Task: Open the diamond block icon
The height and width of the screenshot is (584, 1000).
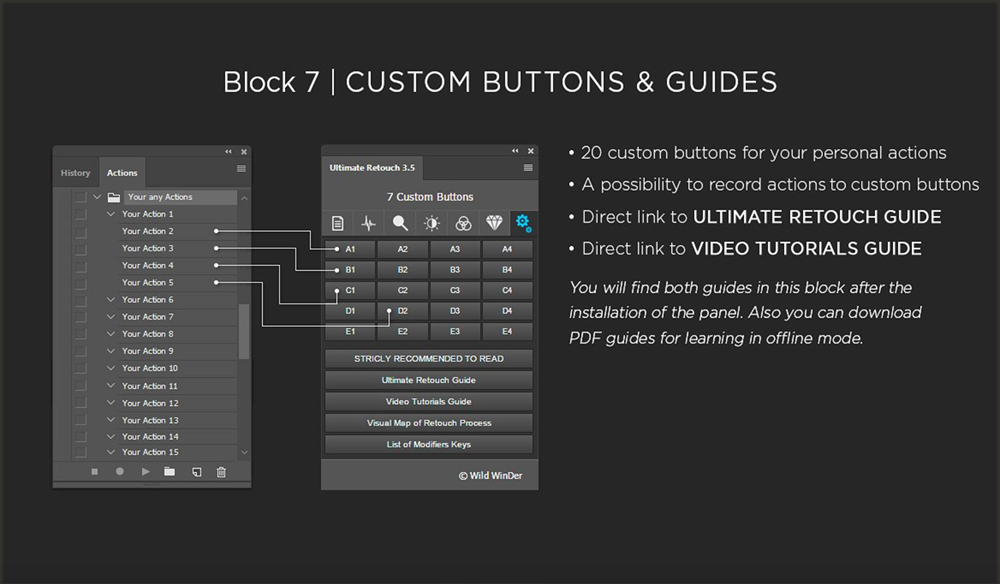Action: tap(493, 223)
